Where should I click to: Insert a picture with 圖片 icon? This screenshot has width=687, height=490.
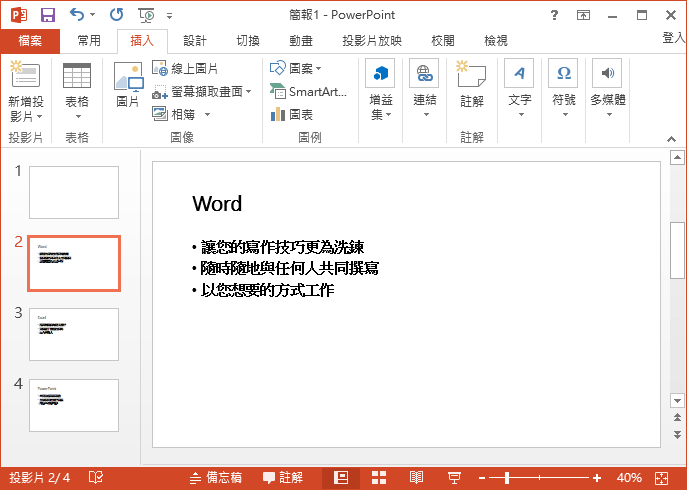pos(128,85)
